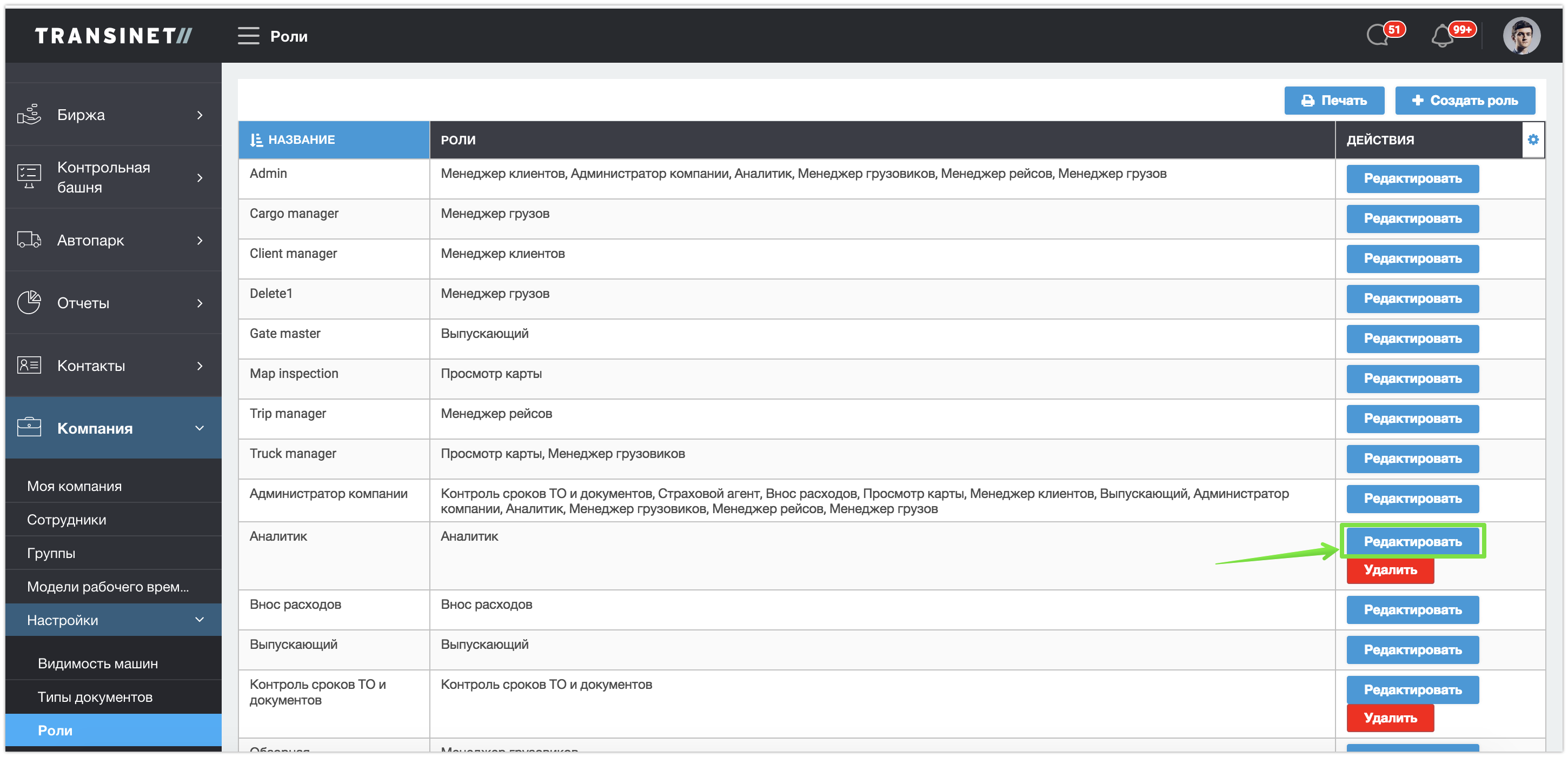The height and width of the screenshot is (757, 1568).
Task: Open Сотрудники menu item
Action: [x=67, y=519]
